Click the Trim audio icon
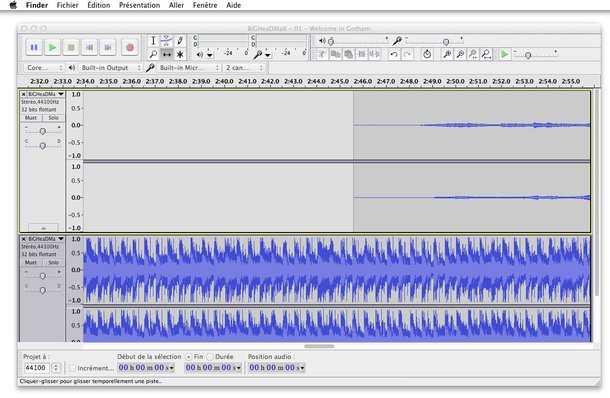 coord(362,54)
